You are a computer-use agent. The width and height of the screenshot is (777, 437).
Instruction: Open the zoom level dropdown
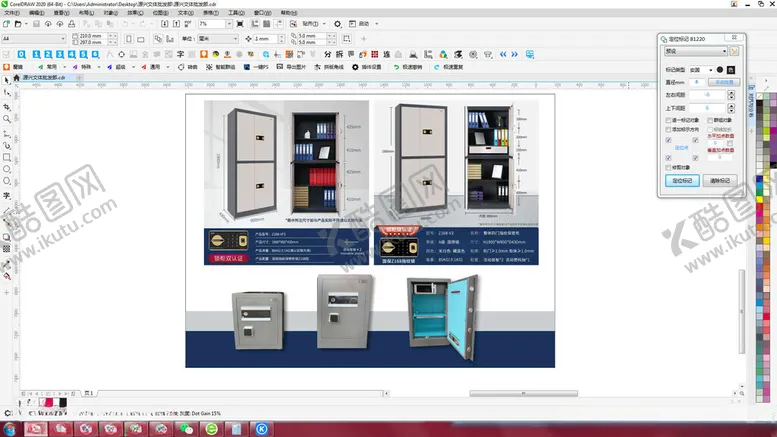tap(229, 24)
